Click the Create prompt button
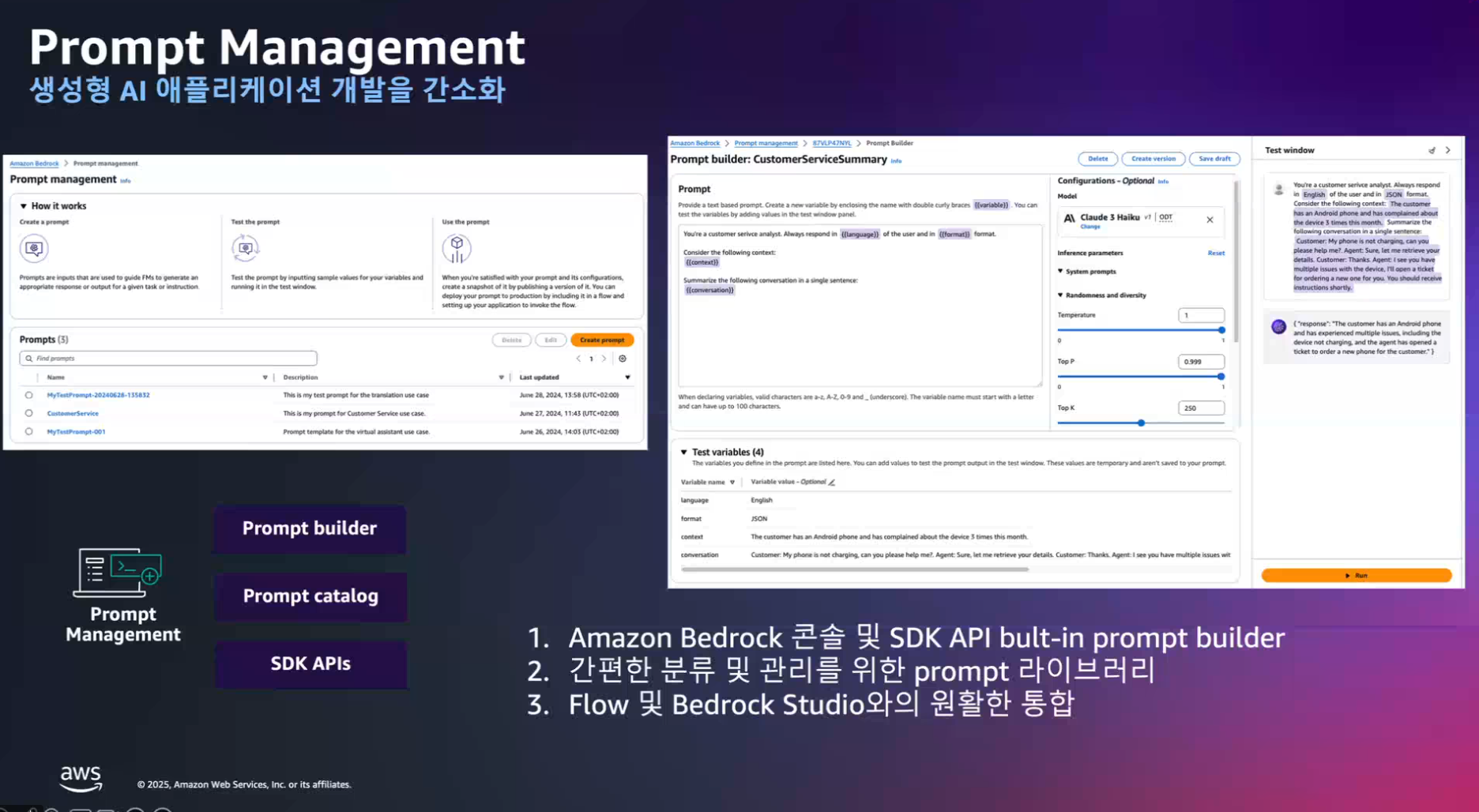Image resolution: width=1479 pixels, height=812 pixels. pos(602,340)
